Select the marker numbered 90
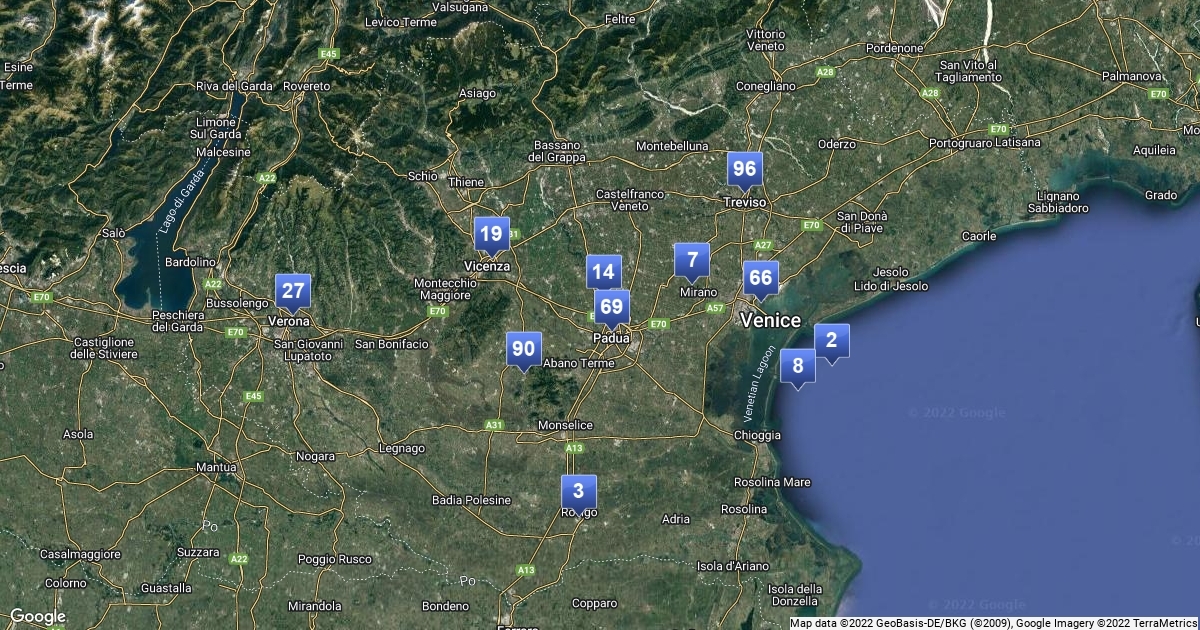The image size is (1200, 630). pyautogui.click(x=523, y=349)
